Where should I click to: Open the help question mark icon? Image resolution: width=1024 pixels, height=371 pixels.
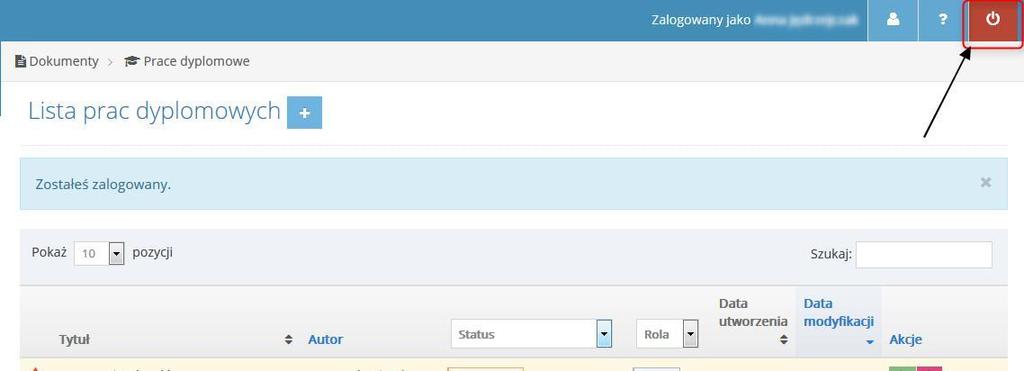click(942, 20)
